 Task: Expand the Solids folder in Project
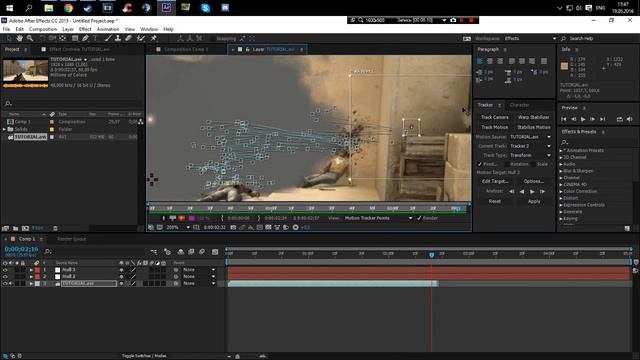4,129
